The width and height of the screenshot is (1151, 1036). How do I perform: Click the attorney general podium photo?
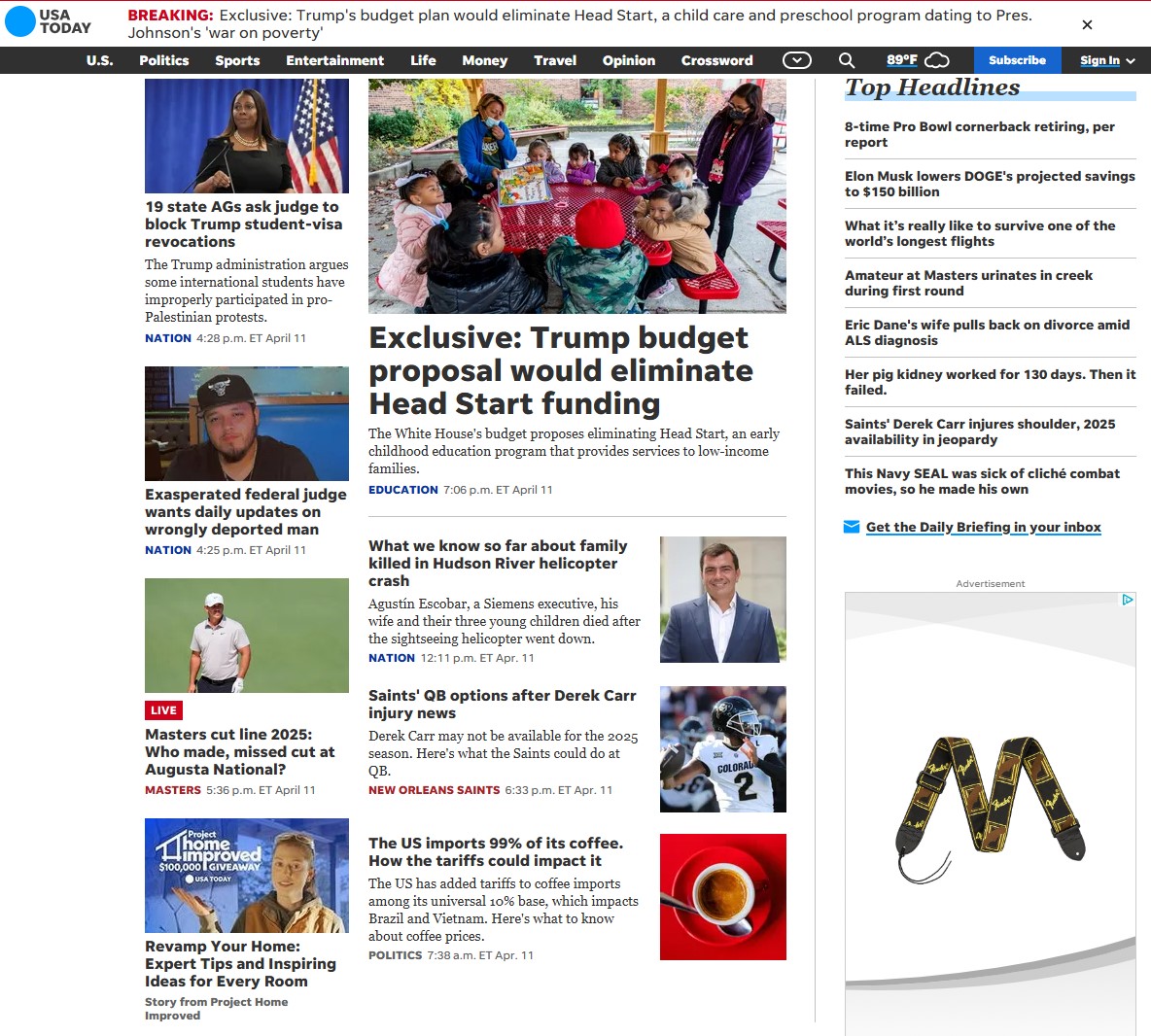(x=247, y=136)
